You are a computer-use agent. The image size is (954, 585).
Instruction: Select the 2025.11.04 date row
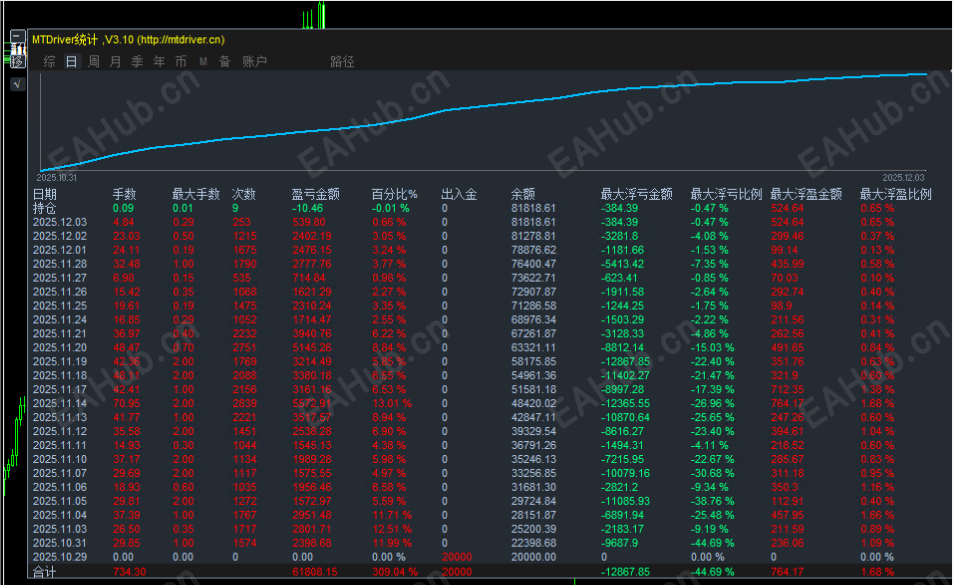point(60,515)
